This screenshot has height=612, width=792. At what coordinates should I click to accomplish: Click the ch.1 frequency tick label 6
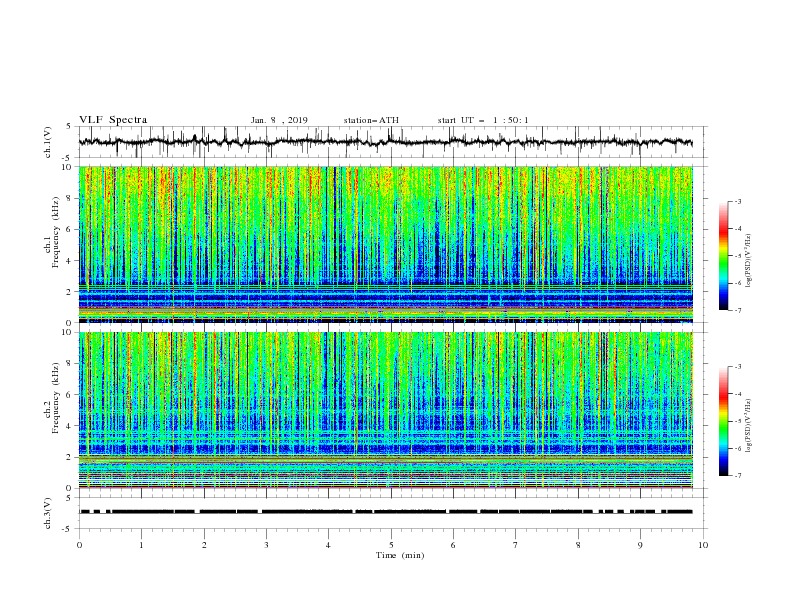(x=70, y=229)
